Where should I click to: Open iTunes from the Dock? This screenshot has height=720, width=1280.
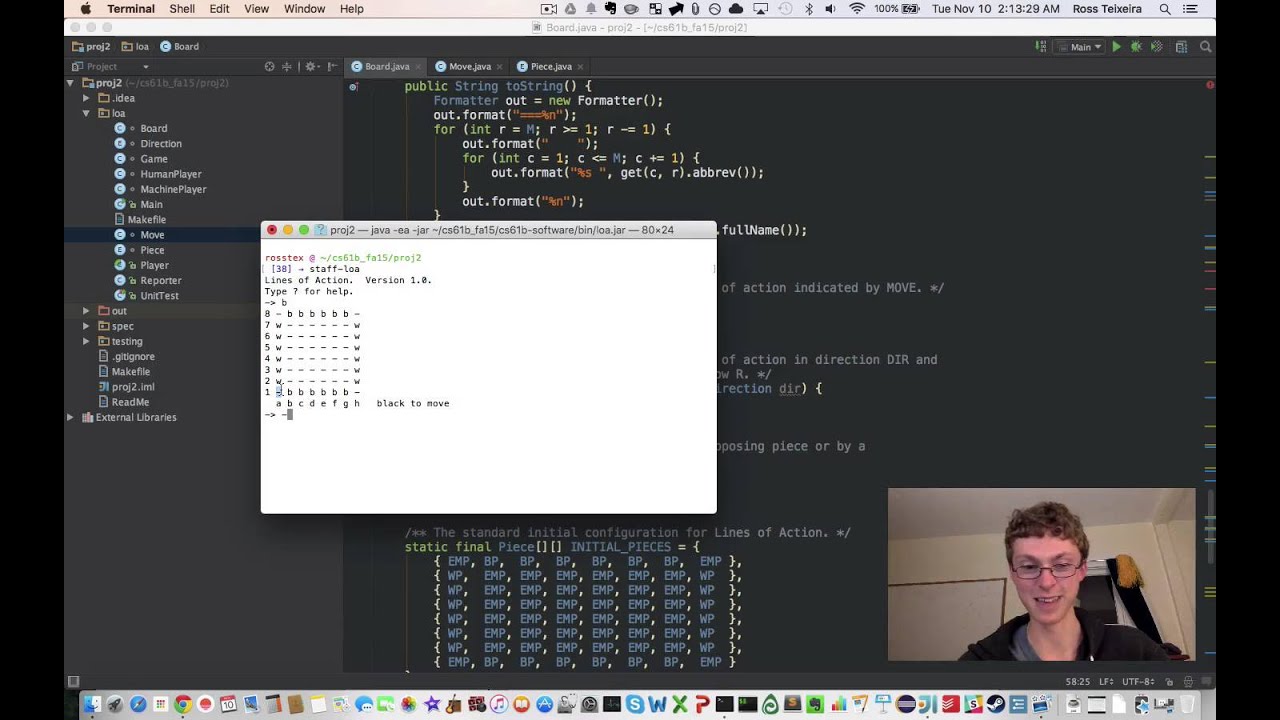(x=498, y=704)
